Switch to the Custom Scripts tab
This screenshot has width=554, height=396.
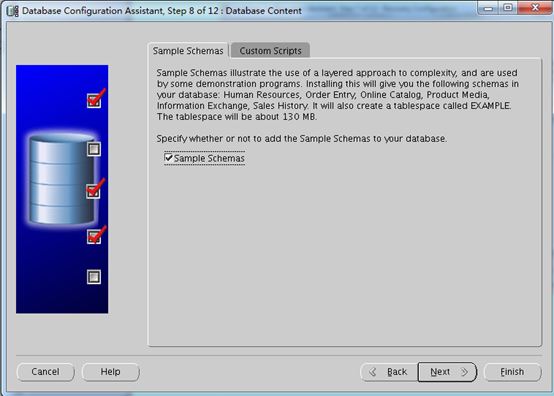pos(271,51)
